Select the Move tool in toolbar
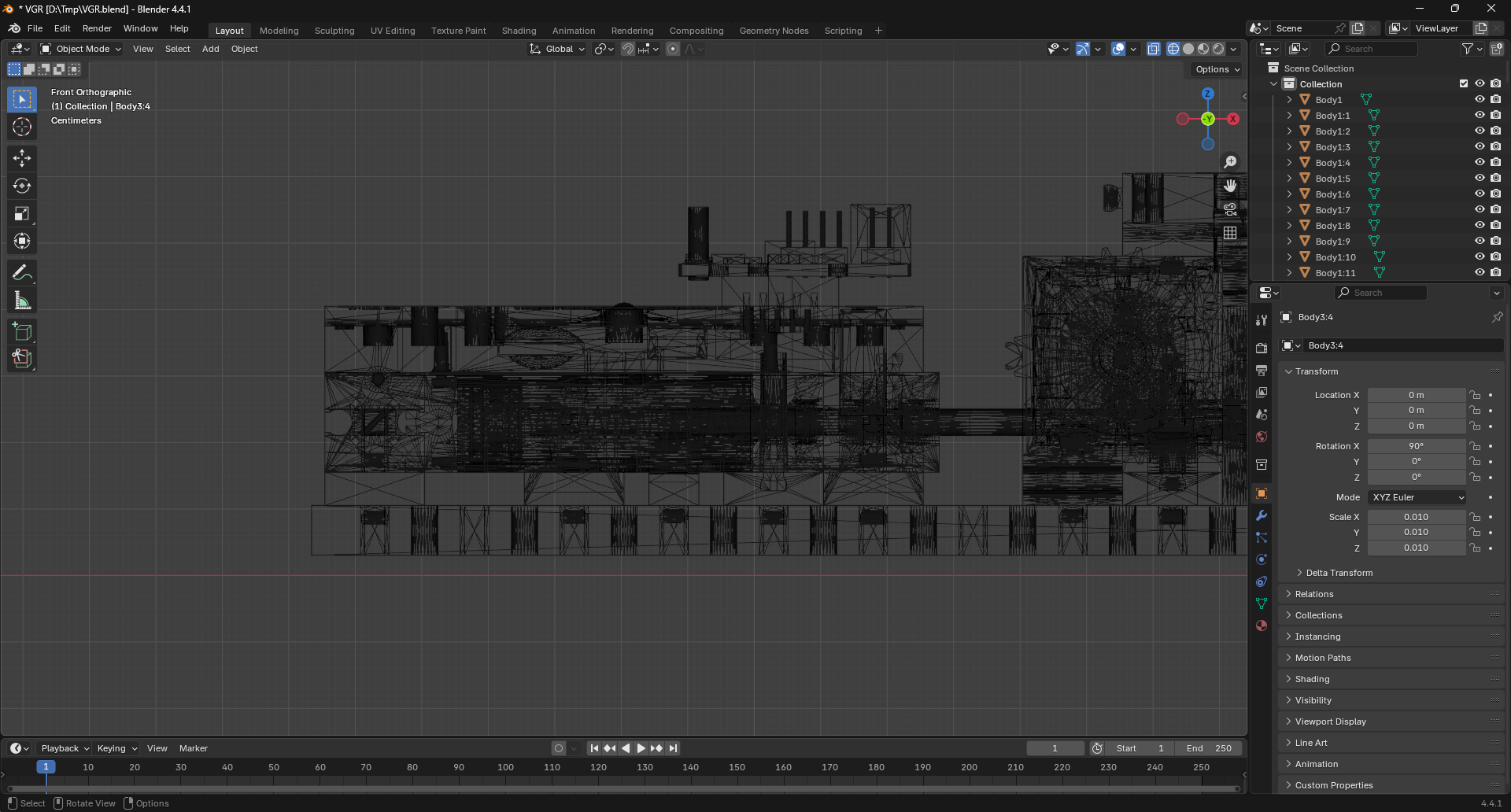The width and height of the screenshot is (1511, 812). 22,158
